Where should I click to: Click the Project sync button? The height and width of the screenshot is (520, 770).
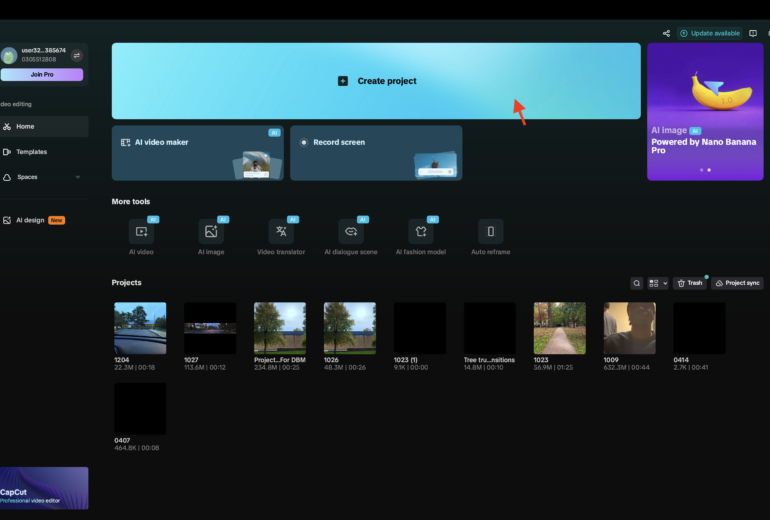click(737, 283)
